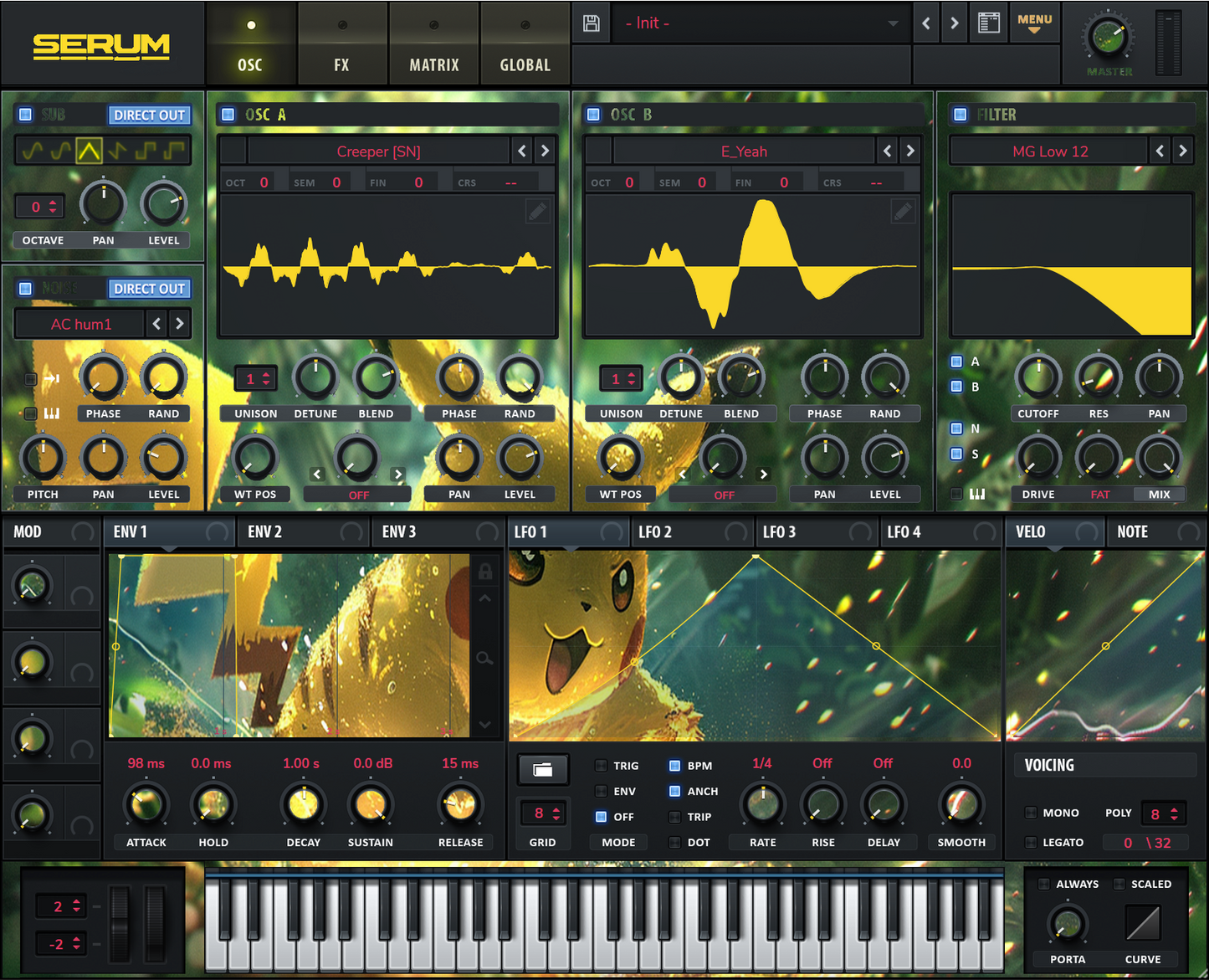Open the MG Low 12 filter type list
Image resolution: width=1209 pixels, height=980 pixels.
[1050, 151]
